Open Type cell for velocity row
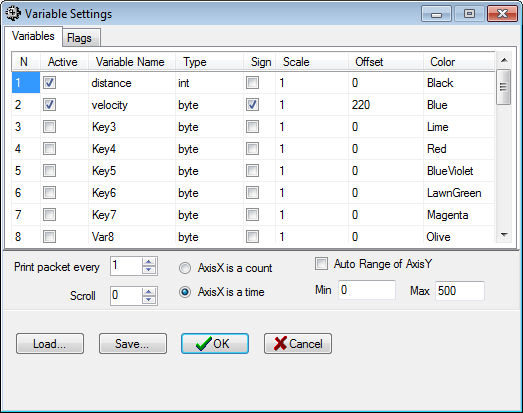This screenshot has width=523, height=413. [209, 105]
